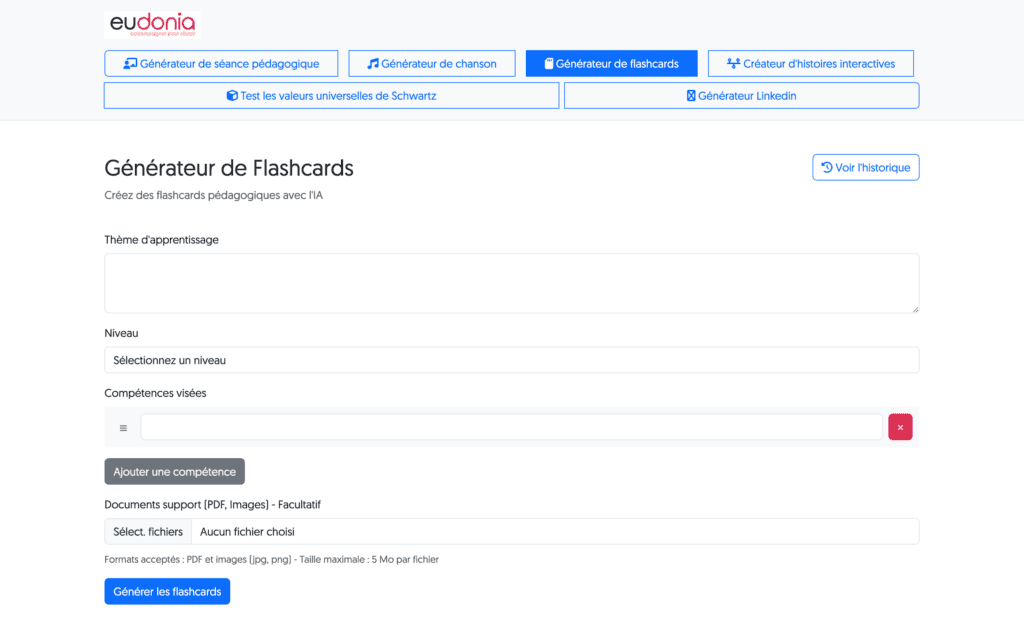Remove the compétence with red X button
Screen dimensions: 1024x638
click(x=900, y=427)
